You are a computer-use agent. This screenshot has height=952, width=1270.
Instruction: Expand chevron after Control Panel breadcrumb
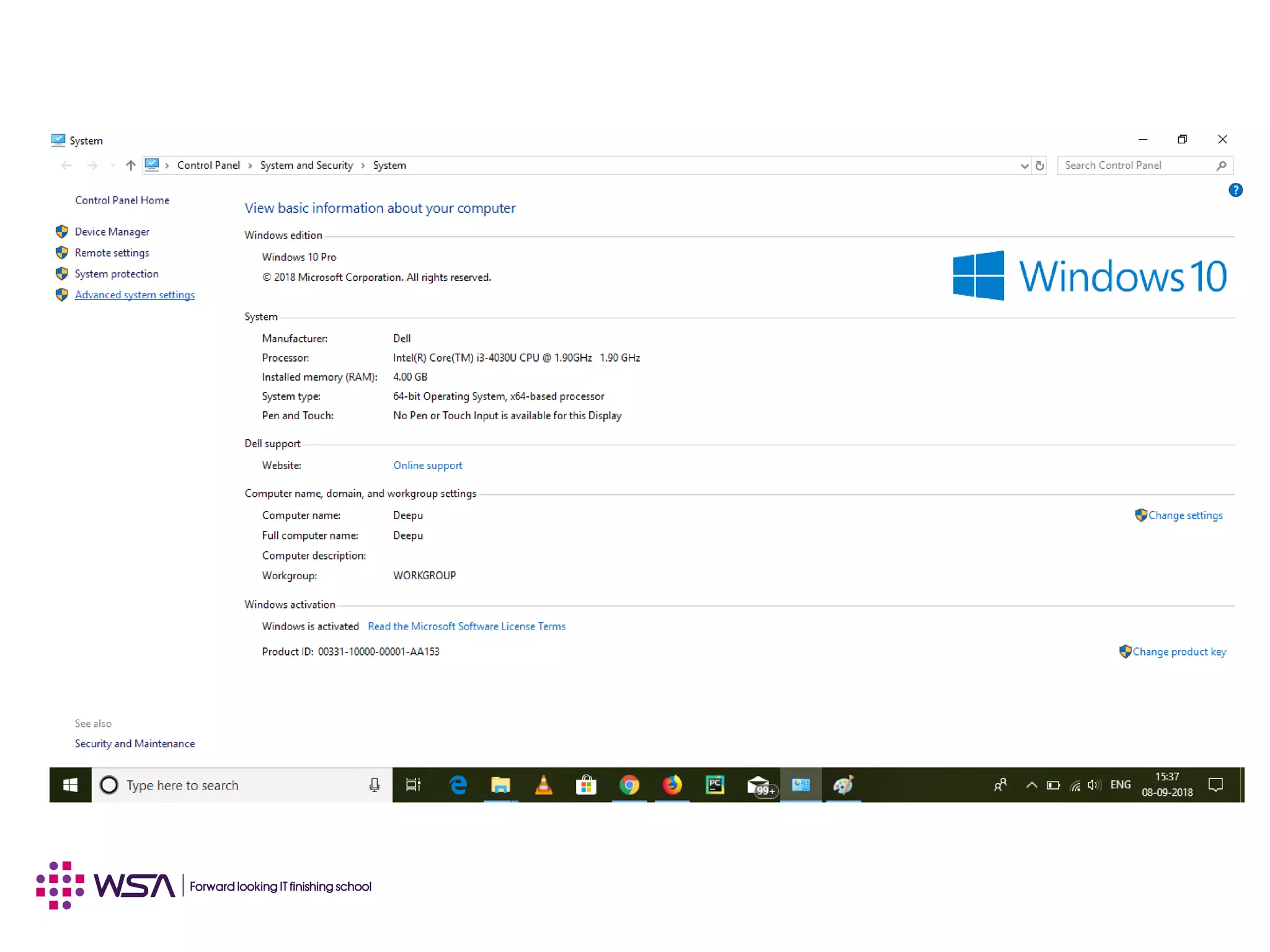point(250,166)
